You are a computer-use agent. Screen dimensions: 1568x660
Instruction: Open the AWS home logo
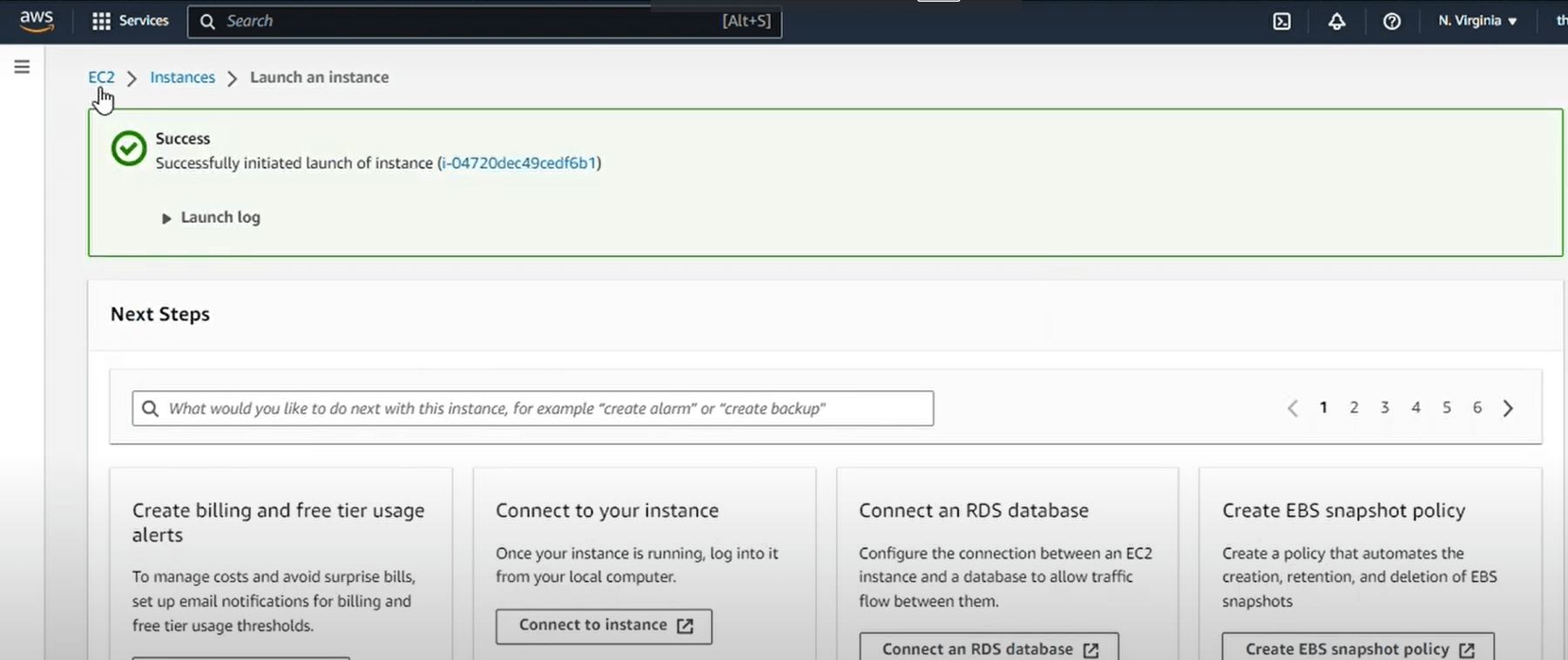click(x=37, y=21)
